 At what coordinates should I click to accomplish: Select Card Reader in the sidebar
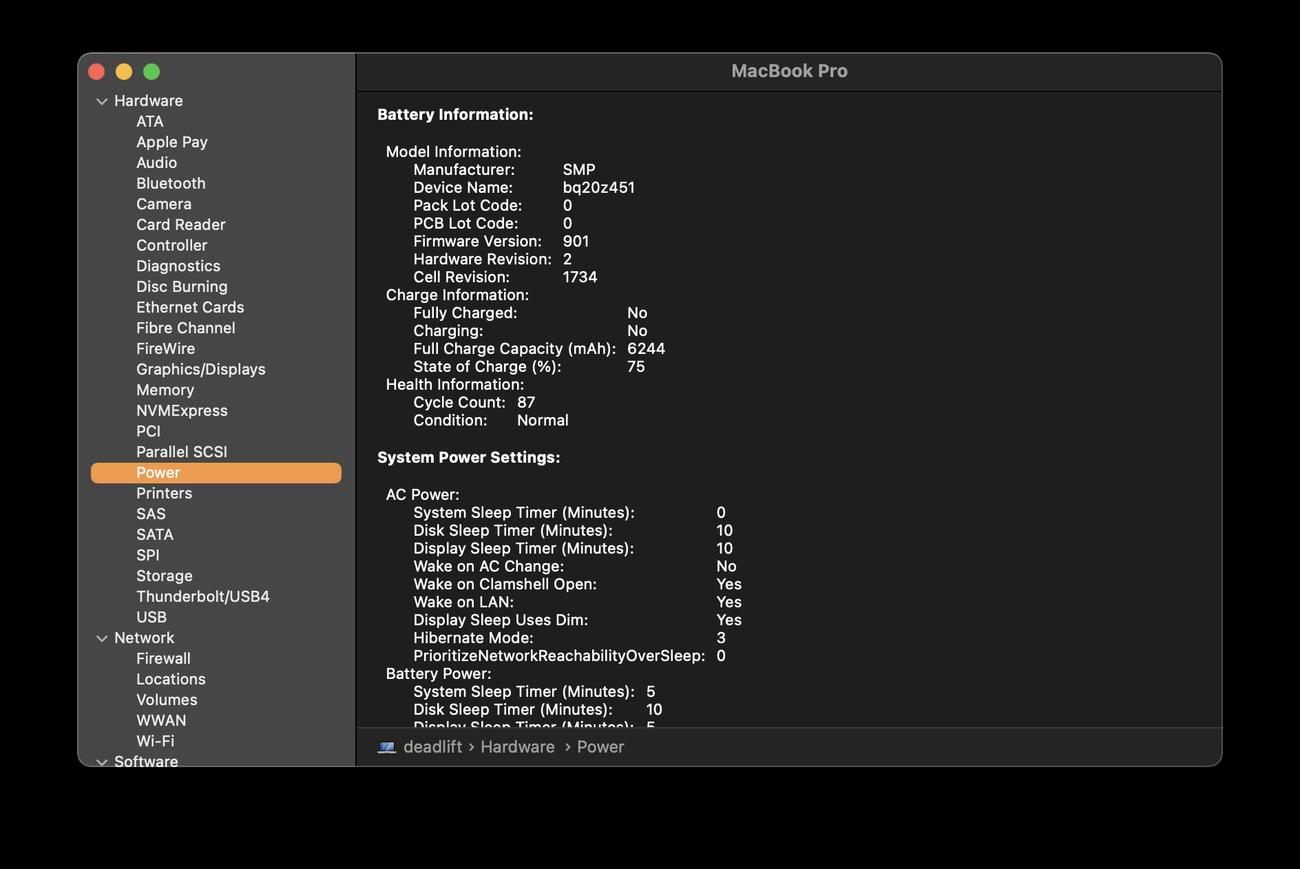click(181, 225)
